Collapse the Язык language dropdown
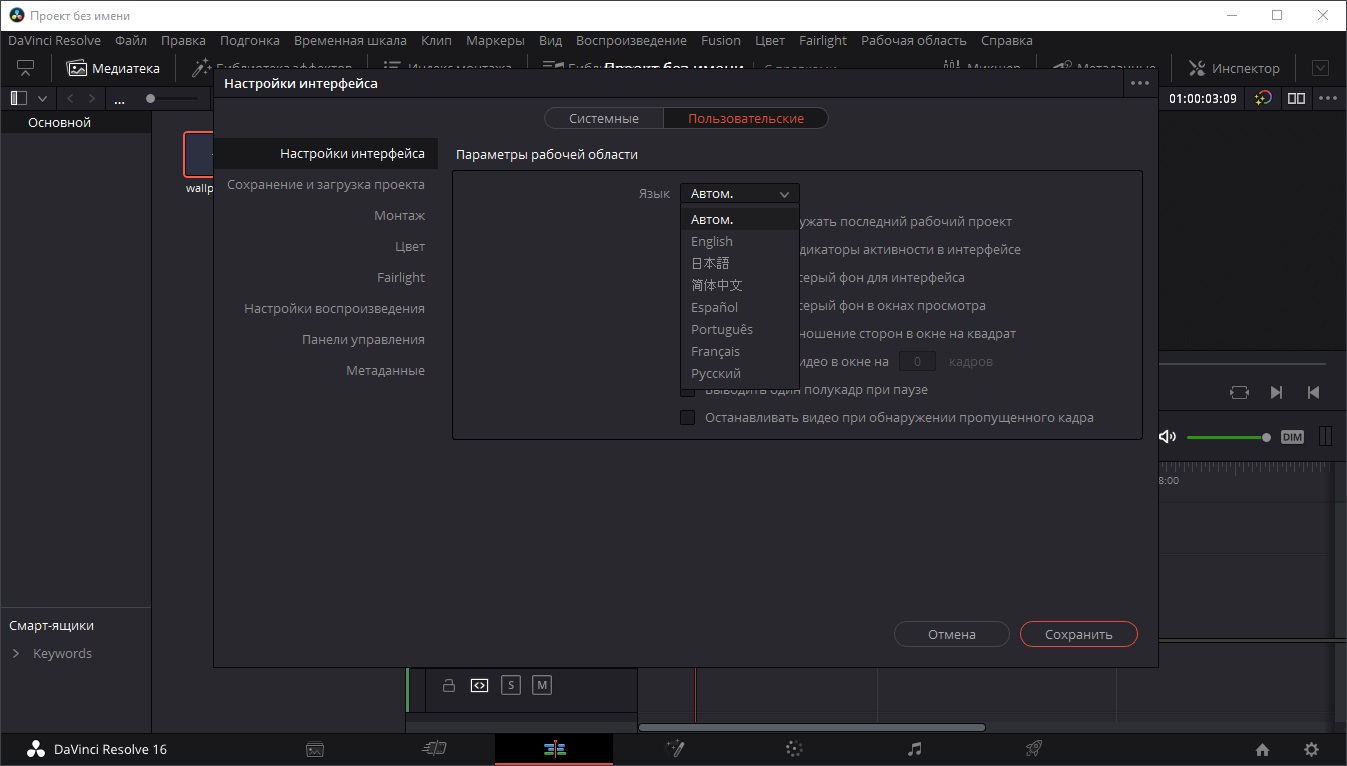The height and width of the screenshot is (766, 1347). [739, 194]
